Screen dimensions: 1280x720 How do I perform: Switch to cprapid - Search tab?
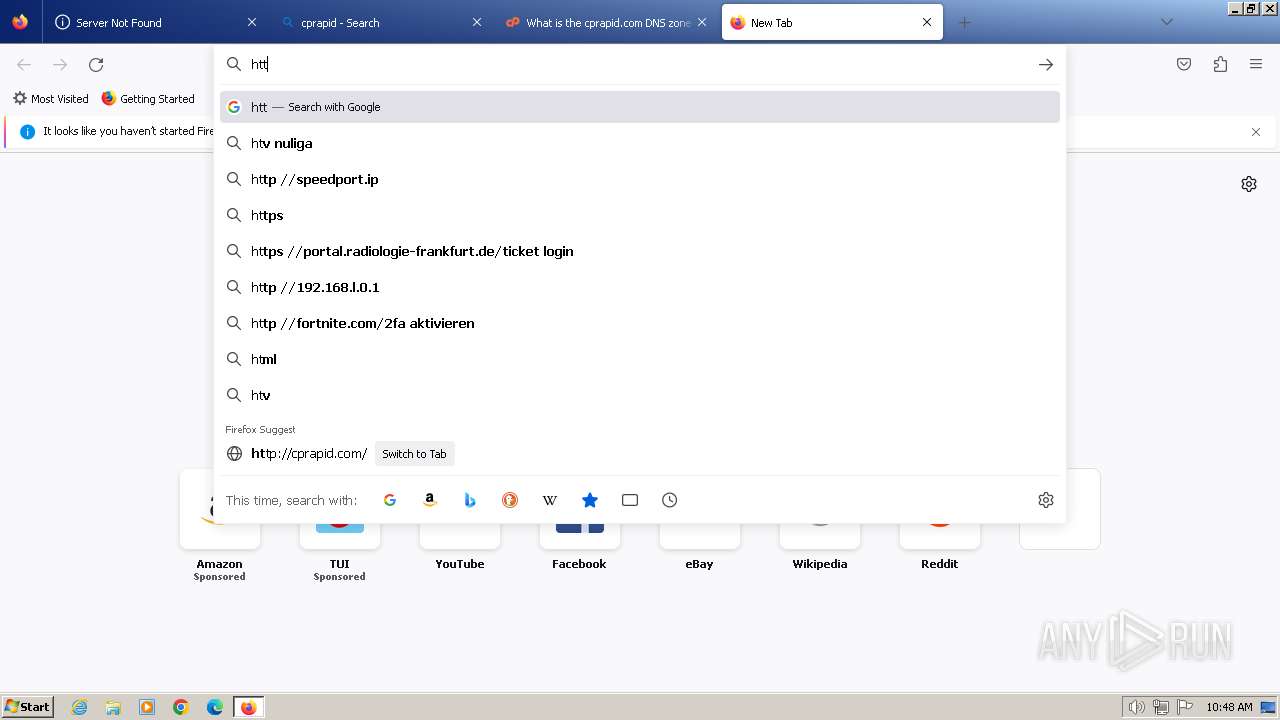click(x=382, y=22)
